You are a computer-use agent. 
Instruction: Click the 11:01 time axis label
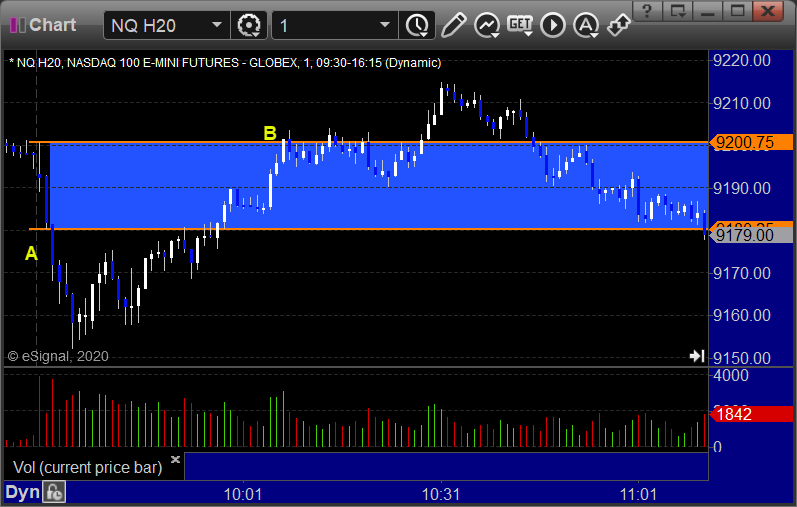[x=638, y=494]
